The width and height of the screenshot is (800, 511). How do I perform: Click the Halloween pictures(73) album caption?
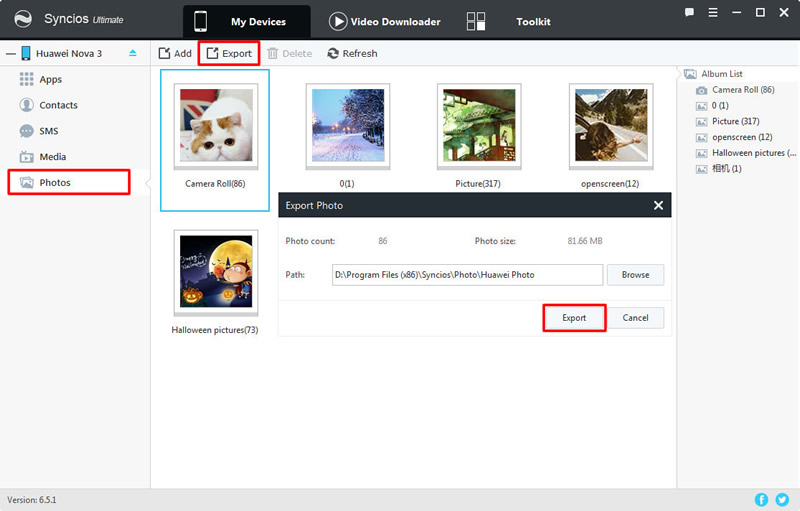[x=215, y=330]
